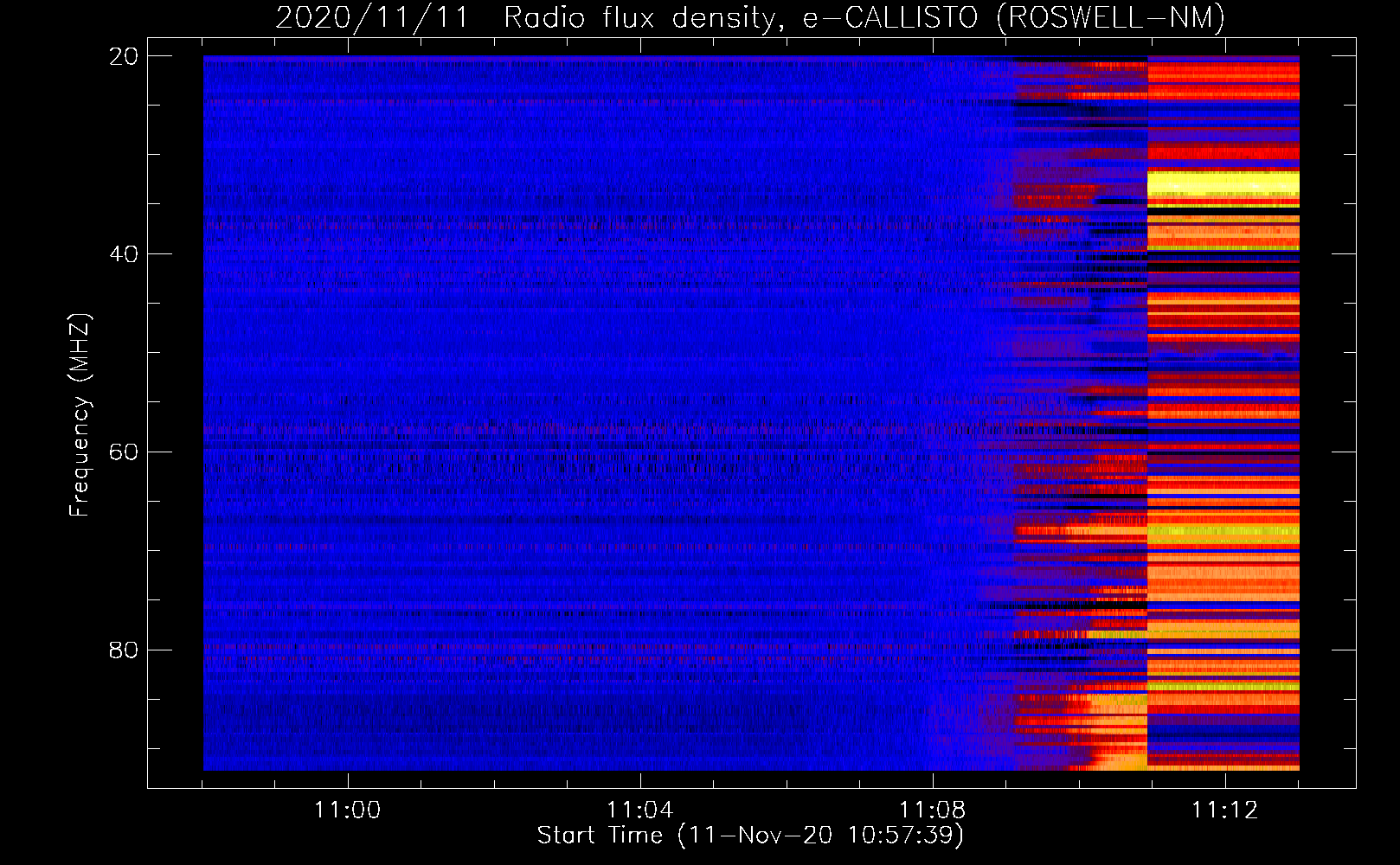The width and height of the screenshot is (1400, 865).
Task: Click the 40 MHz frequency tick label
Action: pos(124,254)
